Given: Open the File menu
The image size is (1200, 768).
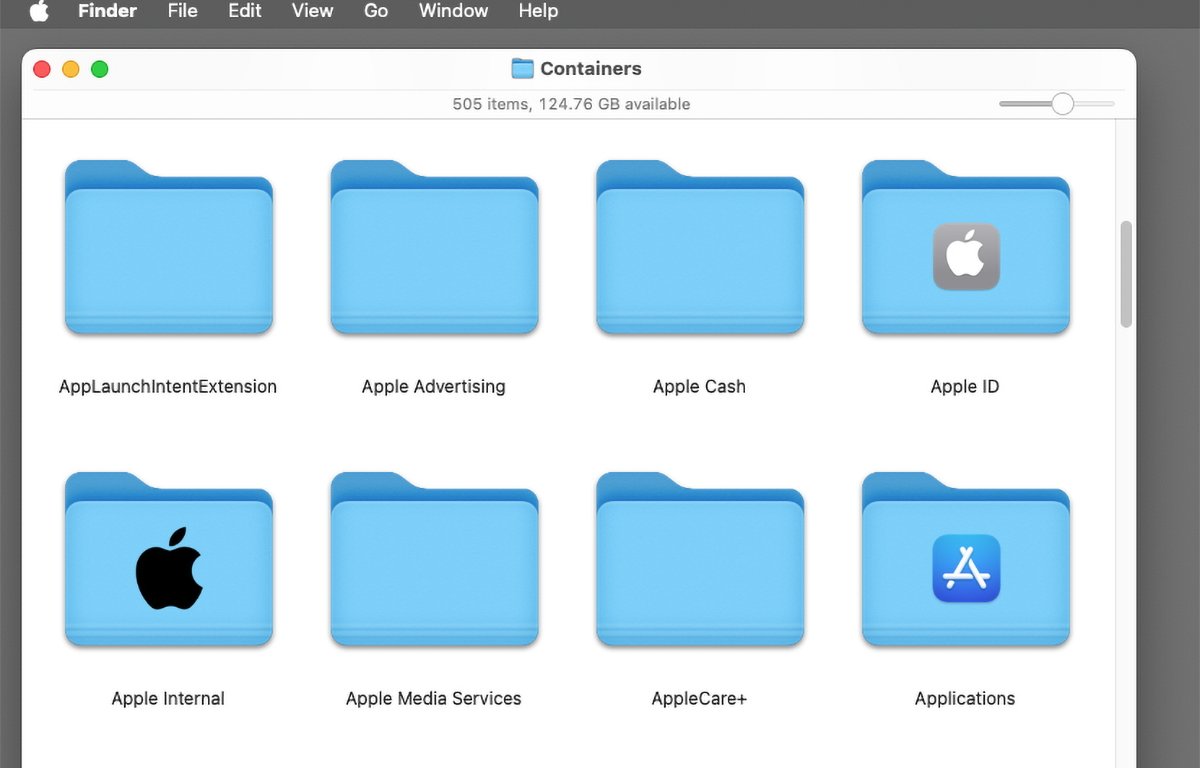Looking at the screenshot, I should [182, 12].
